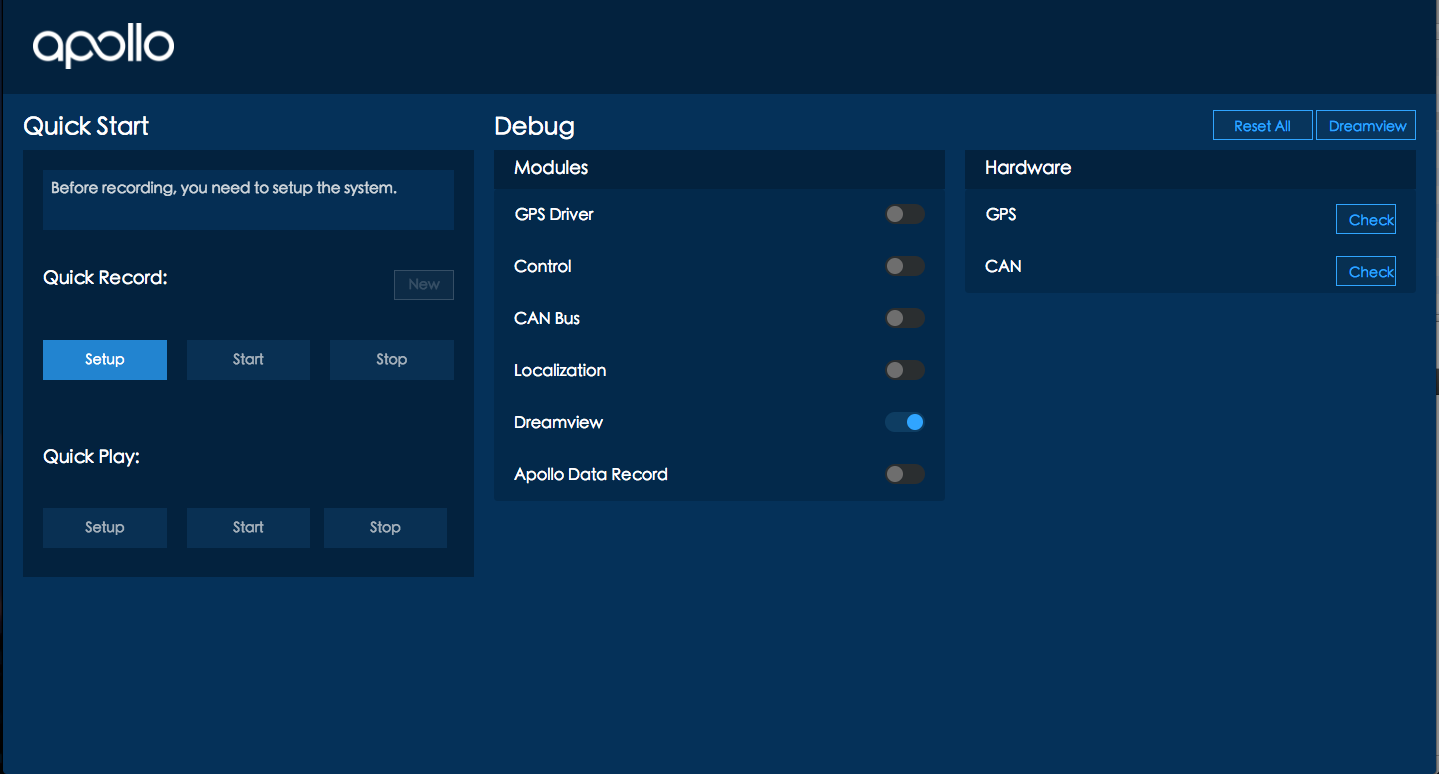Toggle the GPS Driver module switch

click(x=905, y=214)
